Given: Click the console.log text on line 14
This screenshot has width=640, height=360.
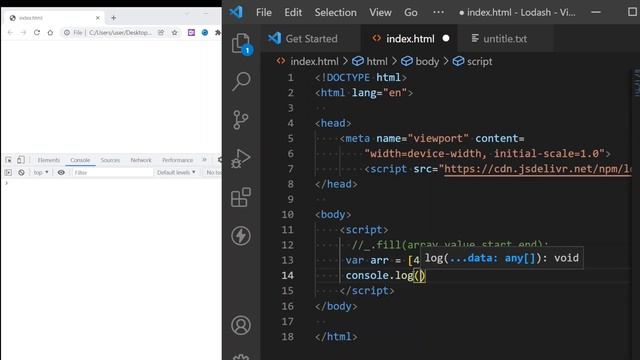Looking at the screenshot, I should tap(380, 276).
